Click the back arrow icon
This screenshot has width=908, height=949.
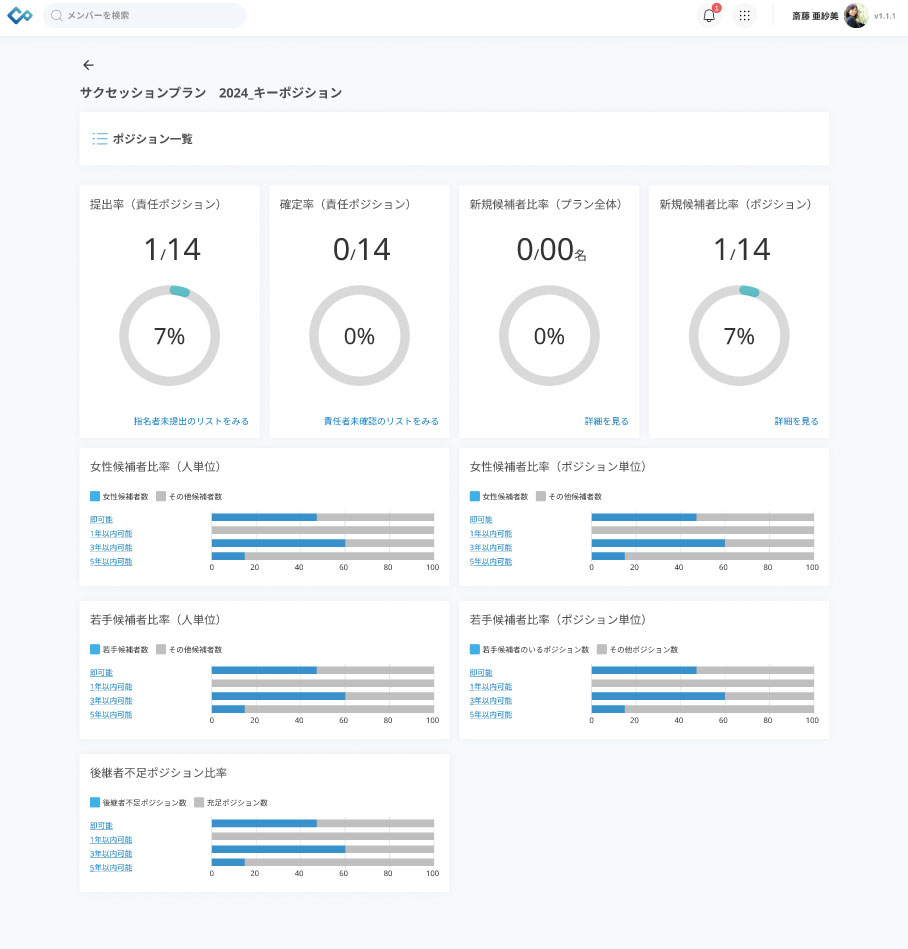88,65
